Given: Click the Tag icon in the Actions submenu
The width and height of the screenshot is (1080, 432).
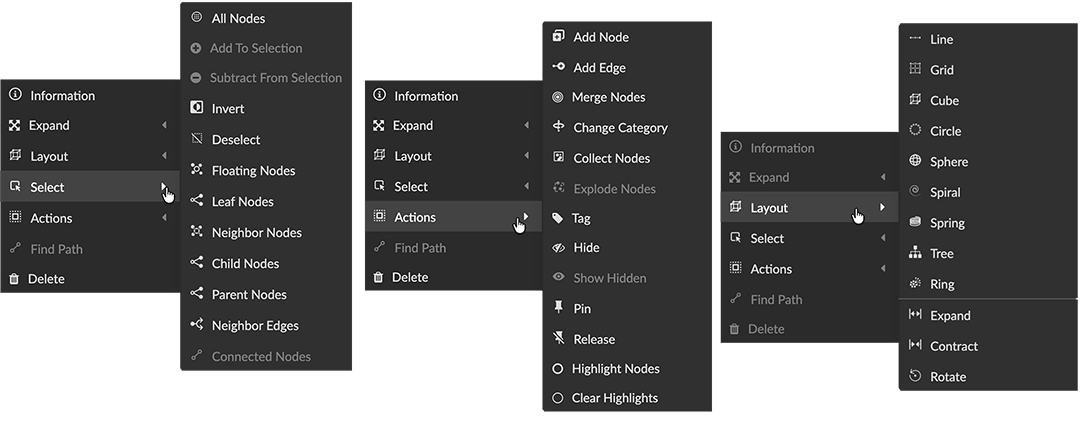Looking at the screenshot, I should (x=558, y=217).
